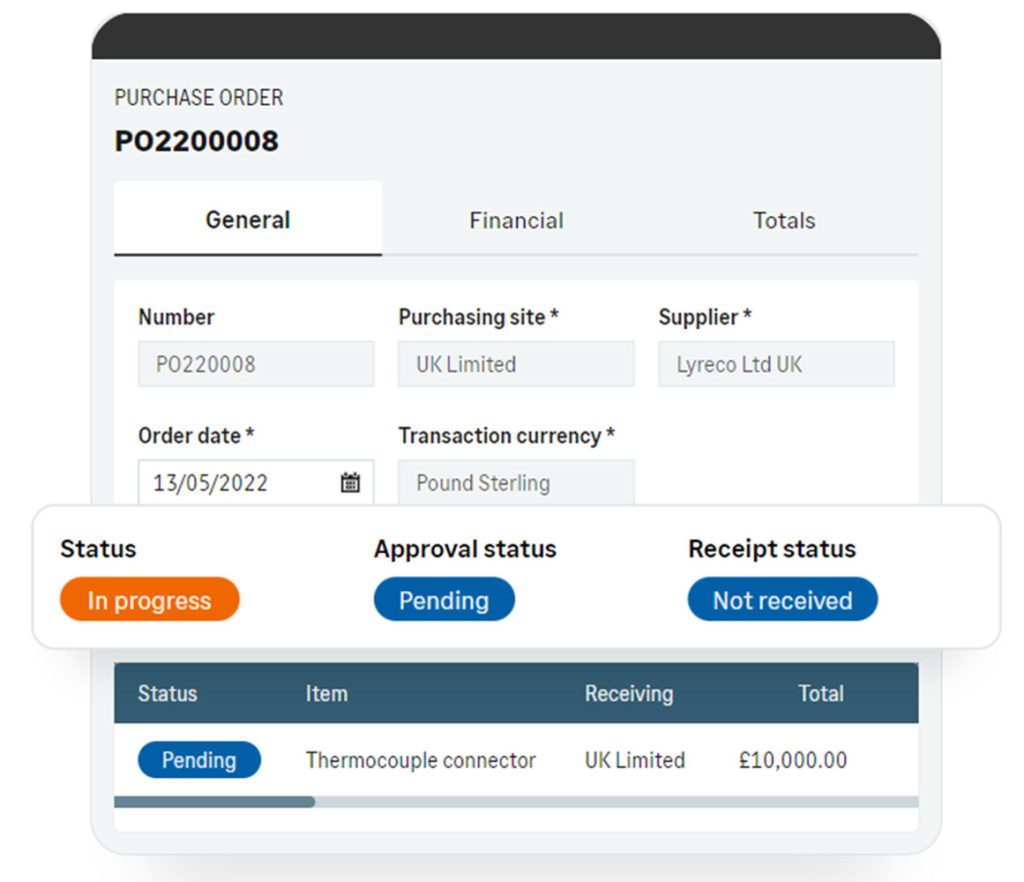Select the Thermocouple connector item row
Viewport: 1024px width, 882px height.
tap(516, 760)
